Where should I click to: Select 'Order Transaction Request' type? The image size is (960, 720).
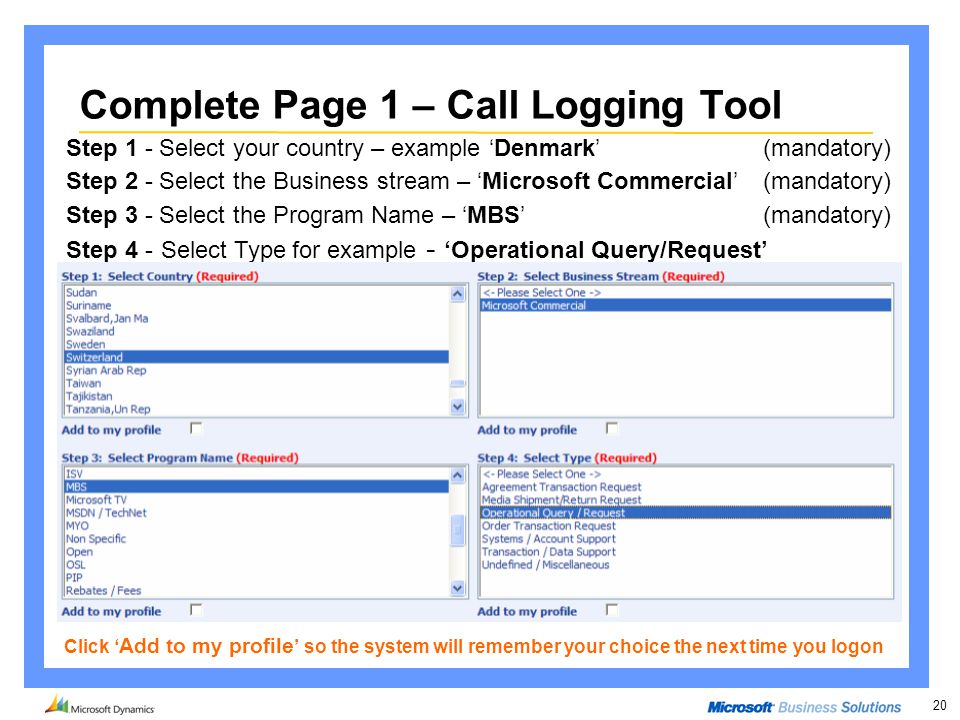(686, 525)
